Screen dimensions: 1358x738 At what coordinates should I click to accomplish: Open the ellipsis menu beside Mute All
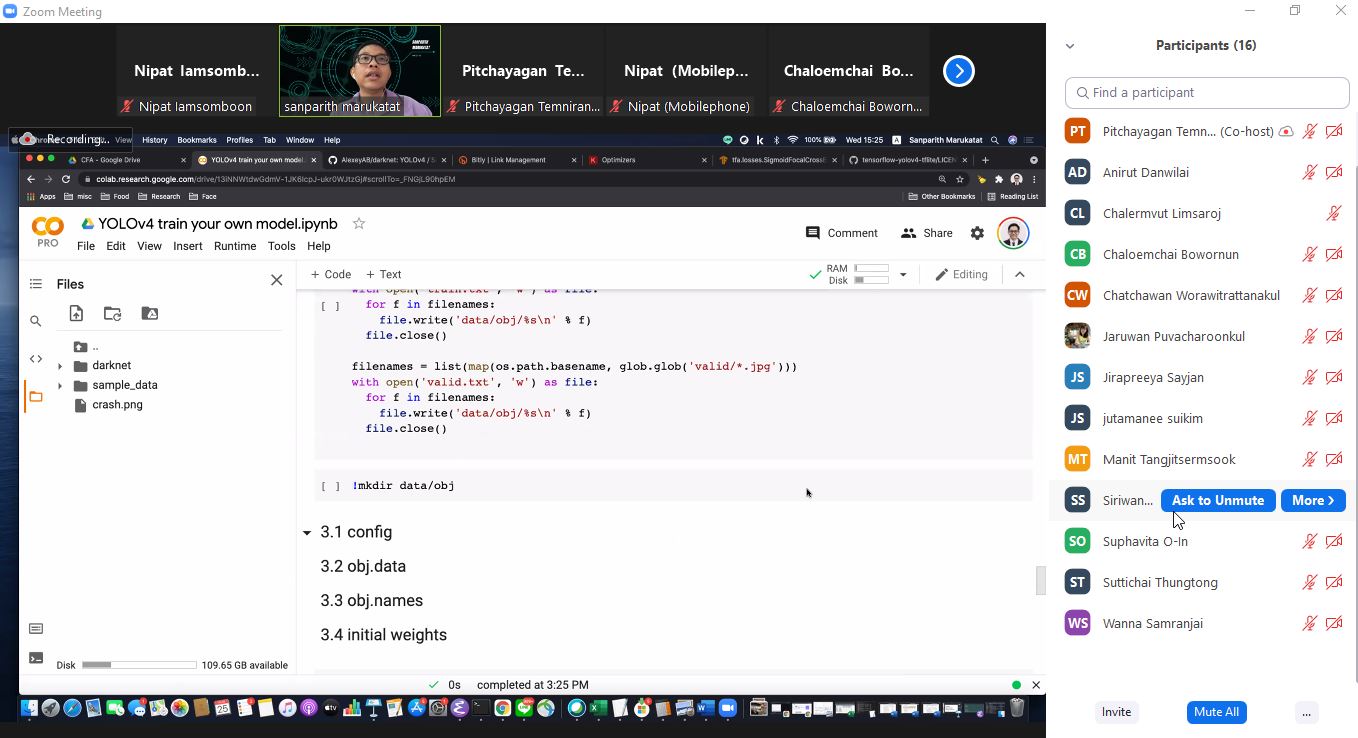[x=1306, y=712]
